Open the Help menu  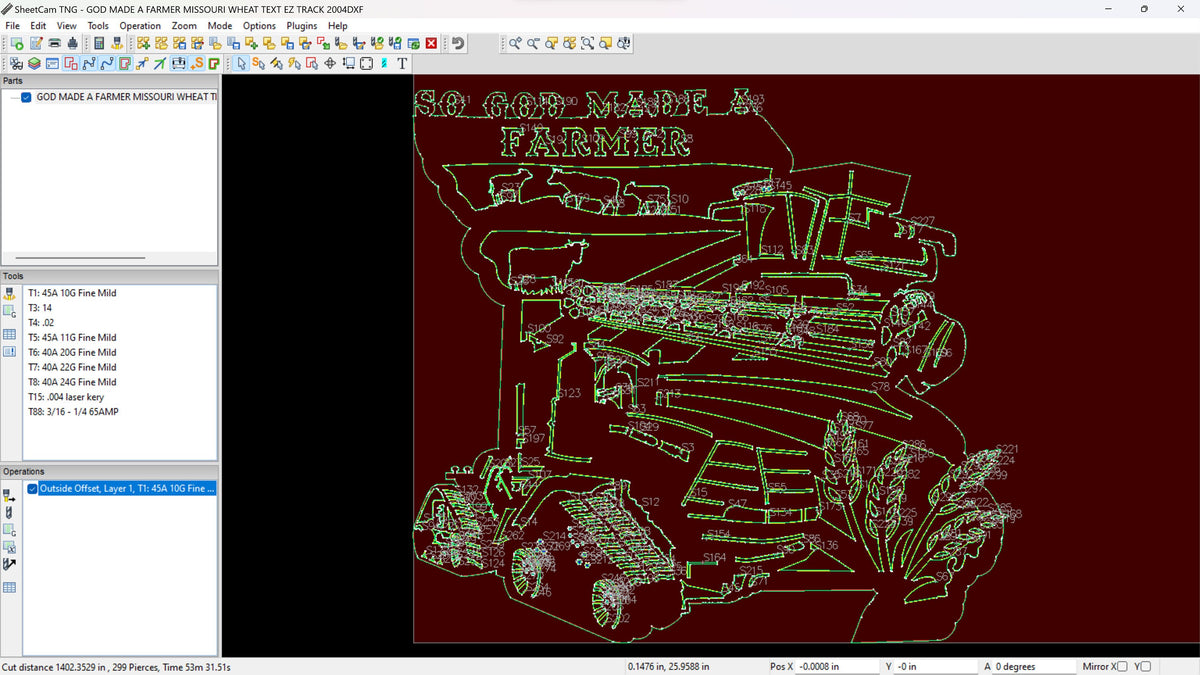[x=338, y=25]
